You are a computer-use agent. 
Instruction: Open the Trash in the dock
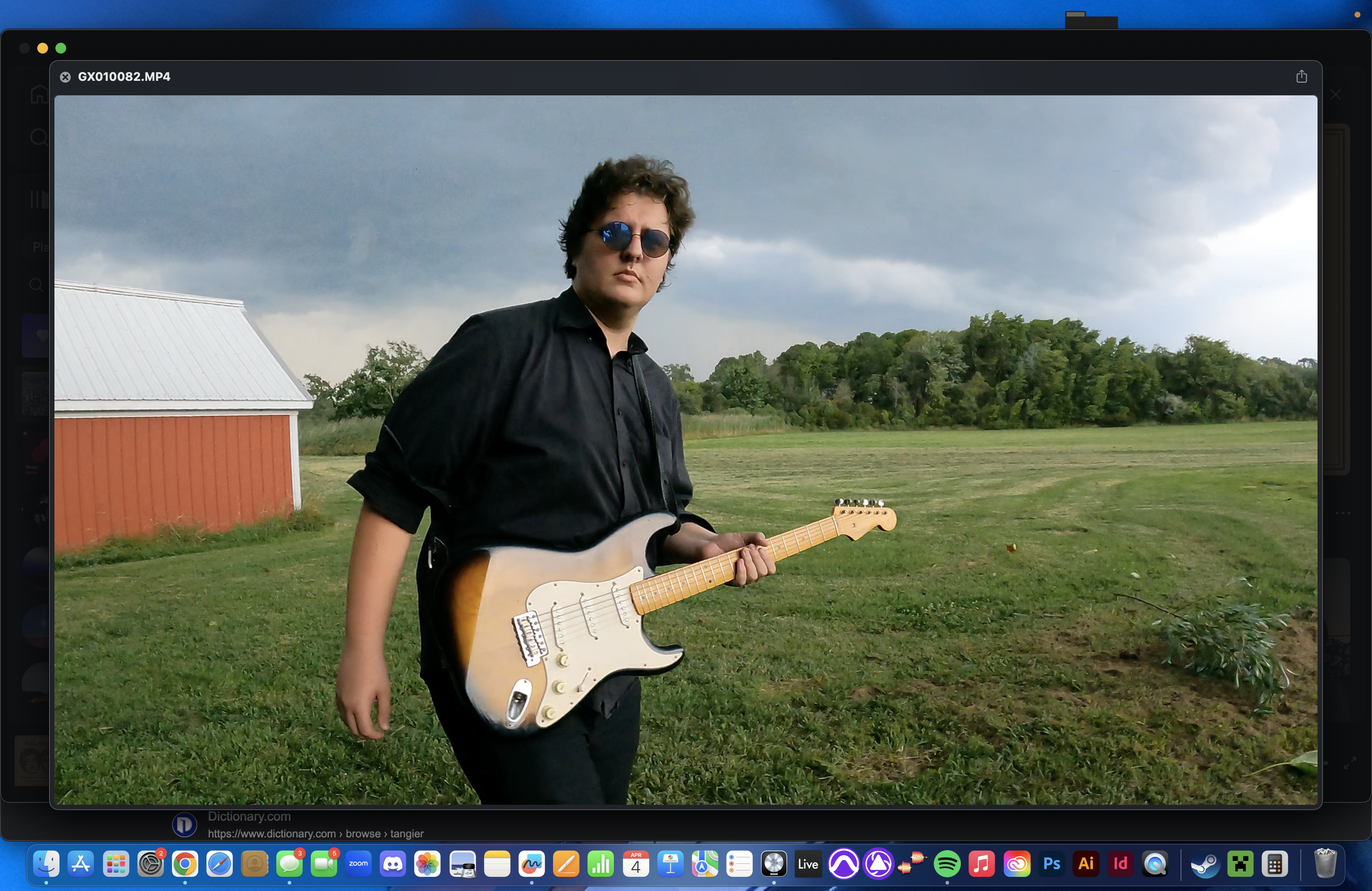pyautogui.click(x=1325, y=864)
